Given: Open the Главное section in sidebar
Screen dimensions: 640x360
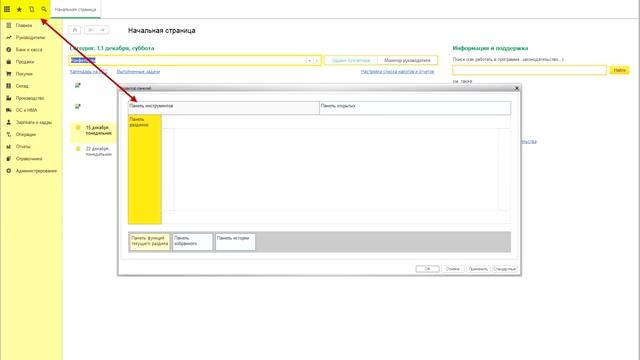Looking at the screenshot, I should point(24,25).
